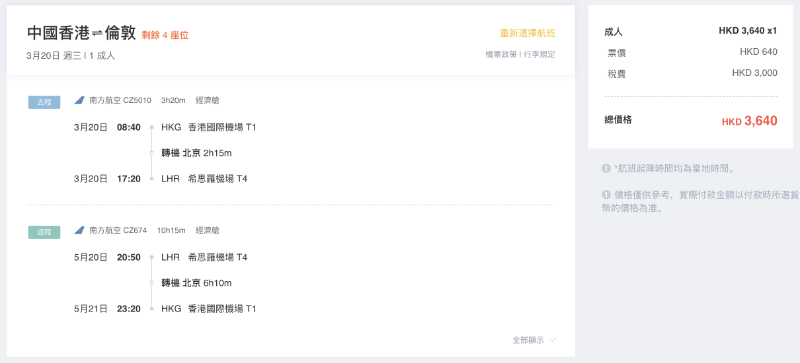The width and height of the screenshot is (800, 363).
Task: Click the 成人 HKD 3,640 x1 fare row
Action: 690,31
